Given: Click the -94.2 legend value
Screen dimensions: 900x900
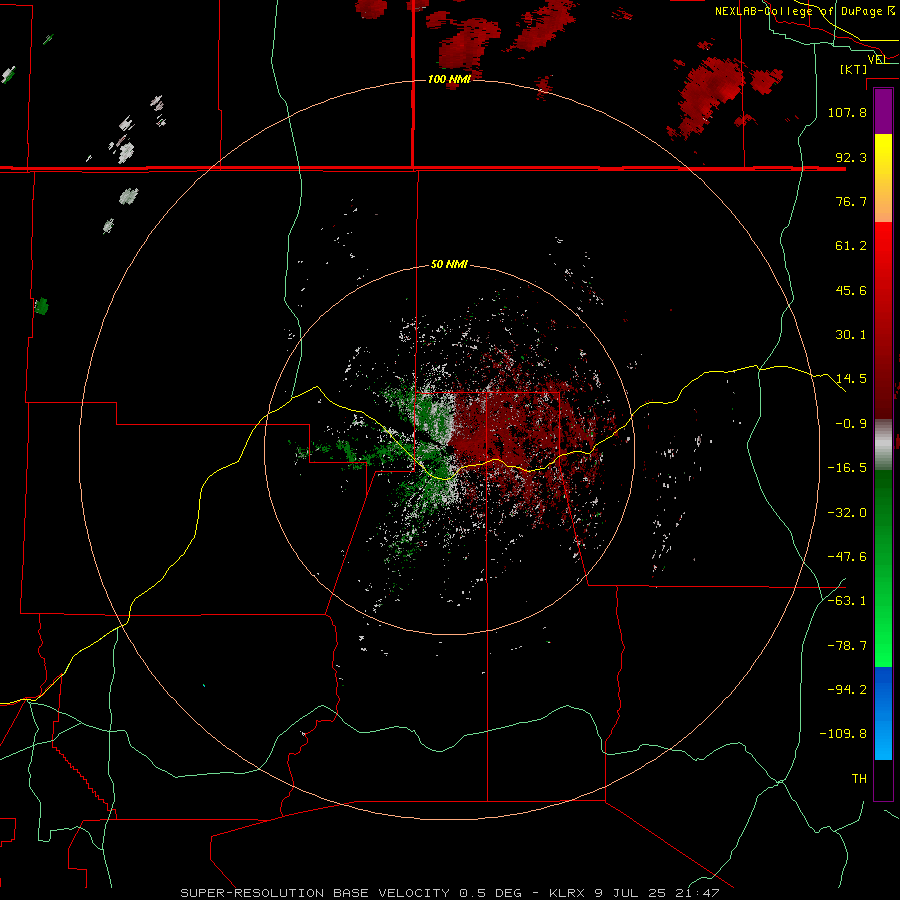Looking at the screenshot, I should [x=847, y=690].
